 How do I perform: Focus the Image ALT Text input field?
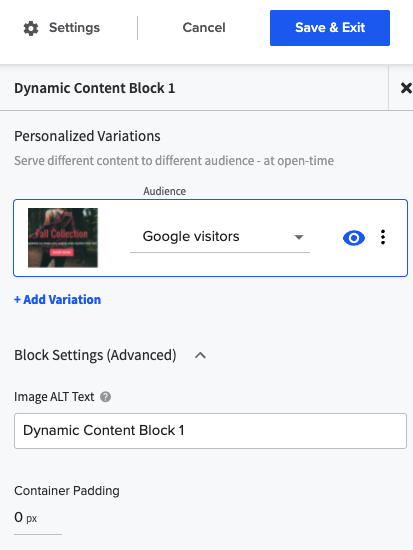pos(211,431)
